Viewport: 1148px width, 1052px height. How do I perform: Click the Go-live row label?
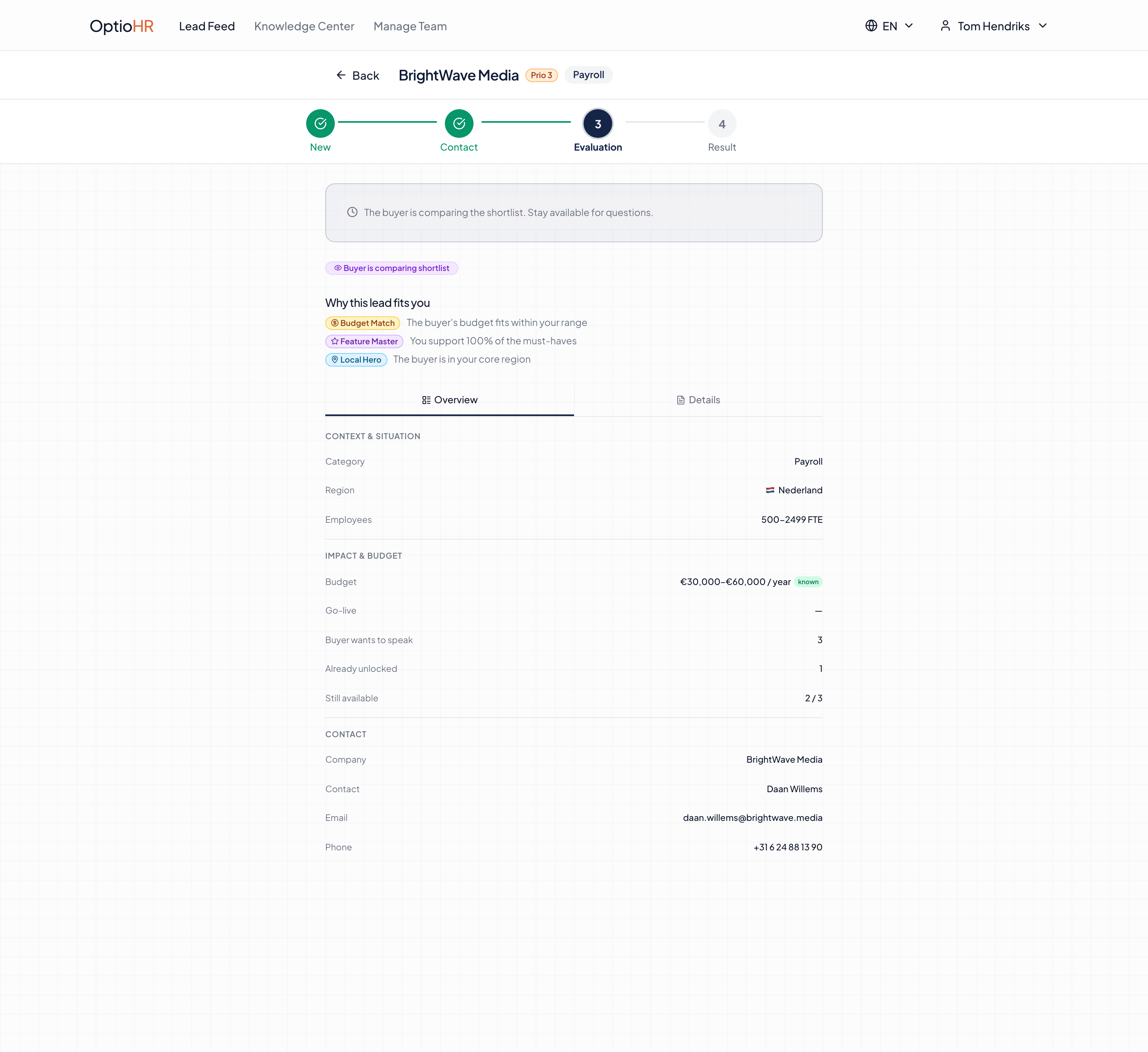point(340,610)
